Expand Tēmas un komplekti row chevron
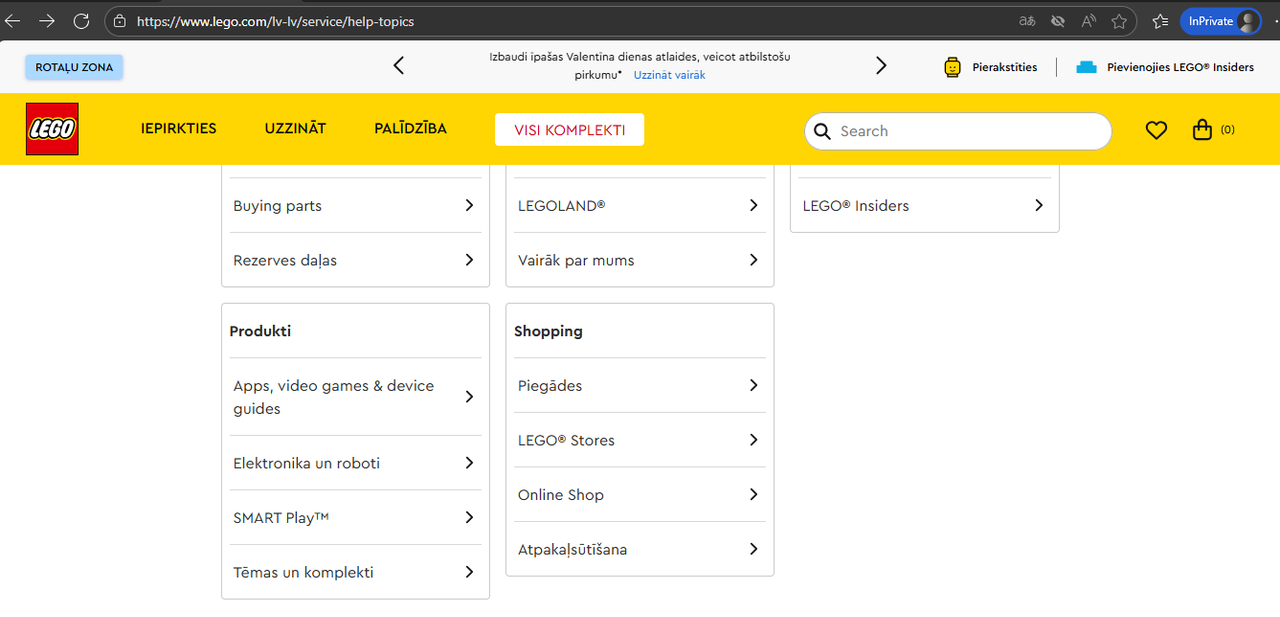 click(469, 572)
